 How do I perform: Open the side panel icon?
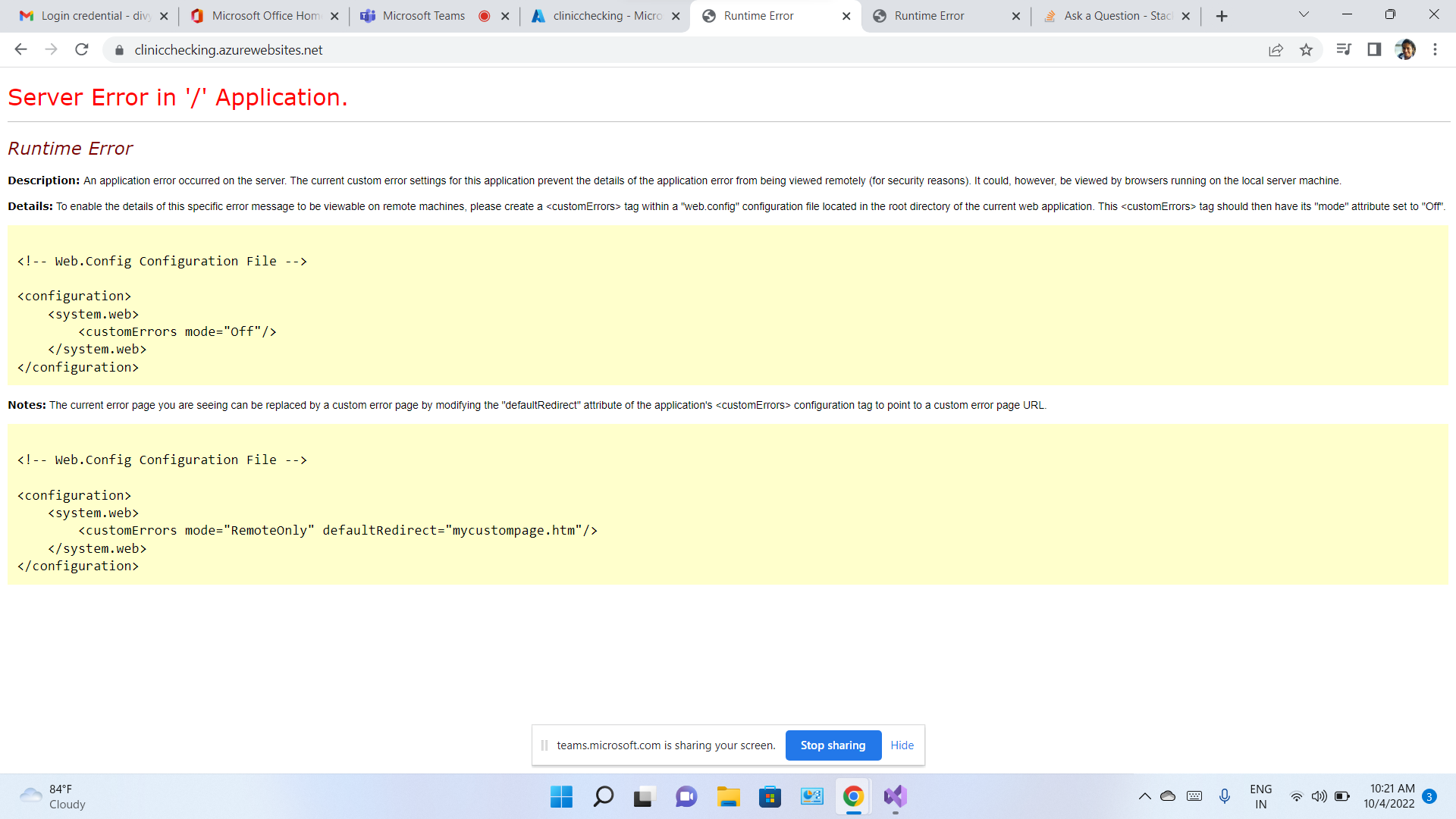tap(1374, 50)
